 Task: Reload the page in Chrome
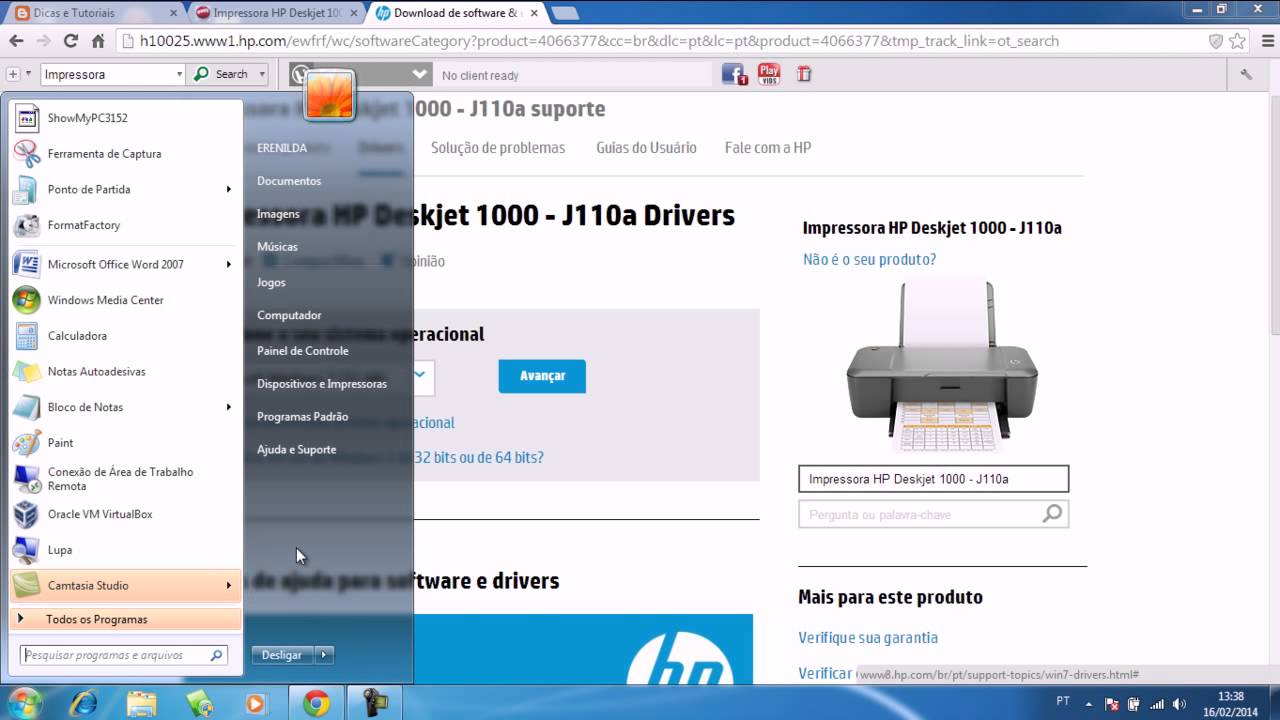pos(70,41)
